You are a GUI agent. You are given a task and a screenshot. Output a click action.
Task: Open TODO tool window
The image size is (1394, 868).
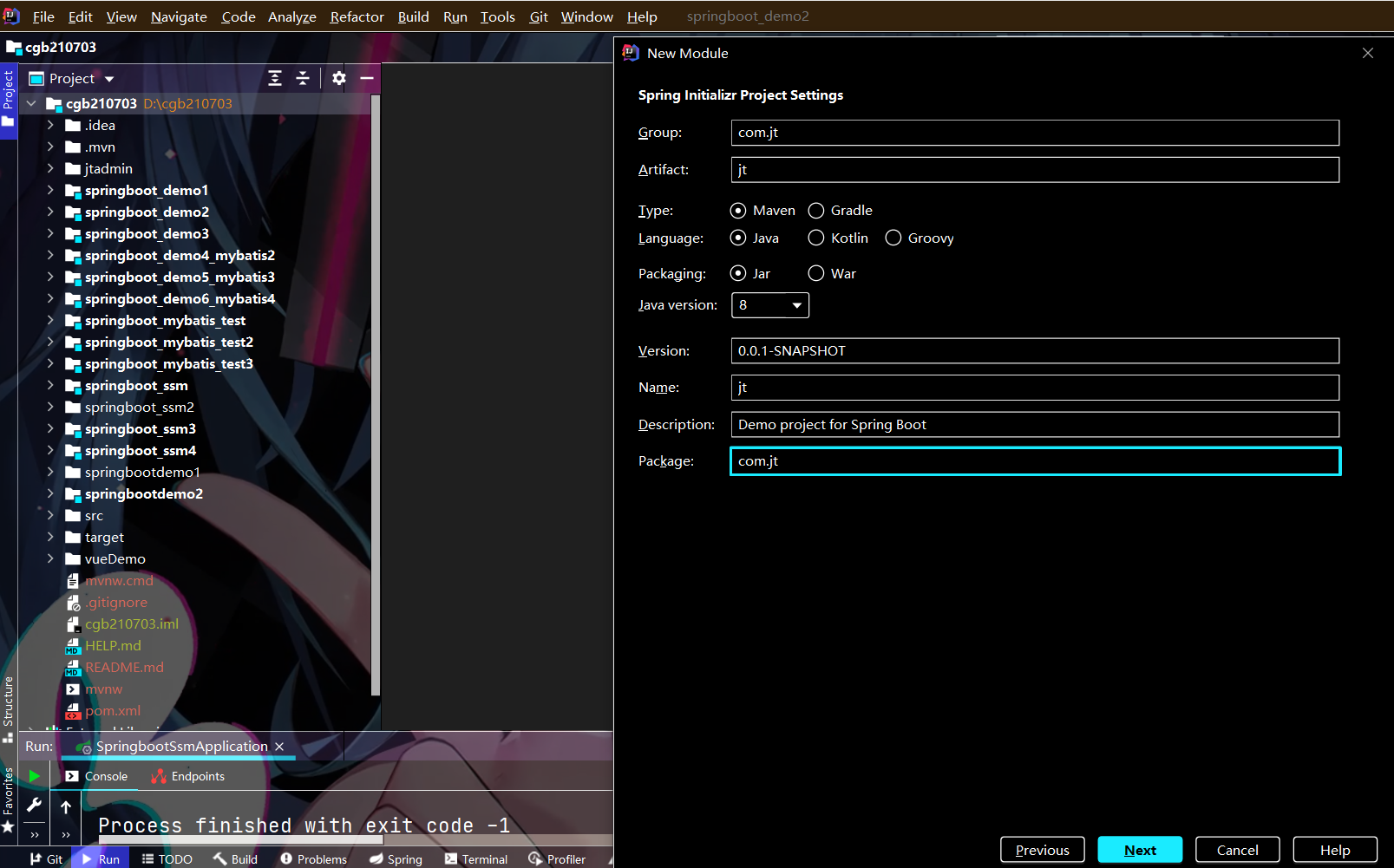click(167, 859)
